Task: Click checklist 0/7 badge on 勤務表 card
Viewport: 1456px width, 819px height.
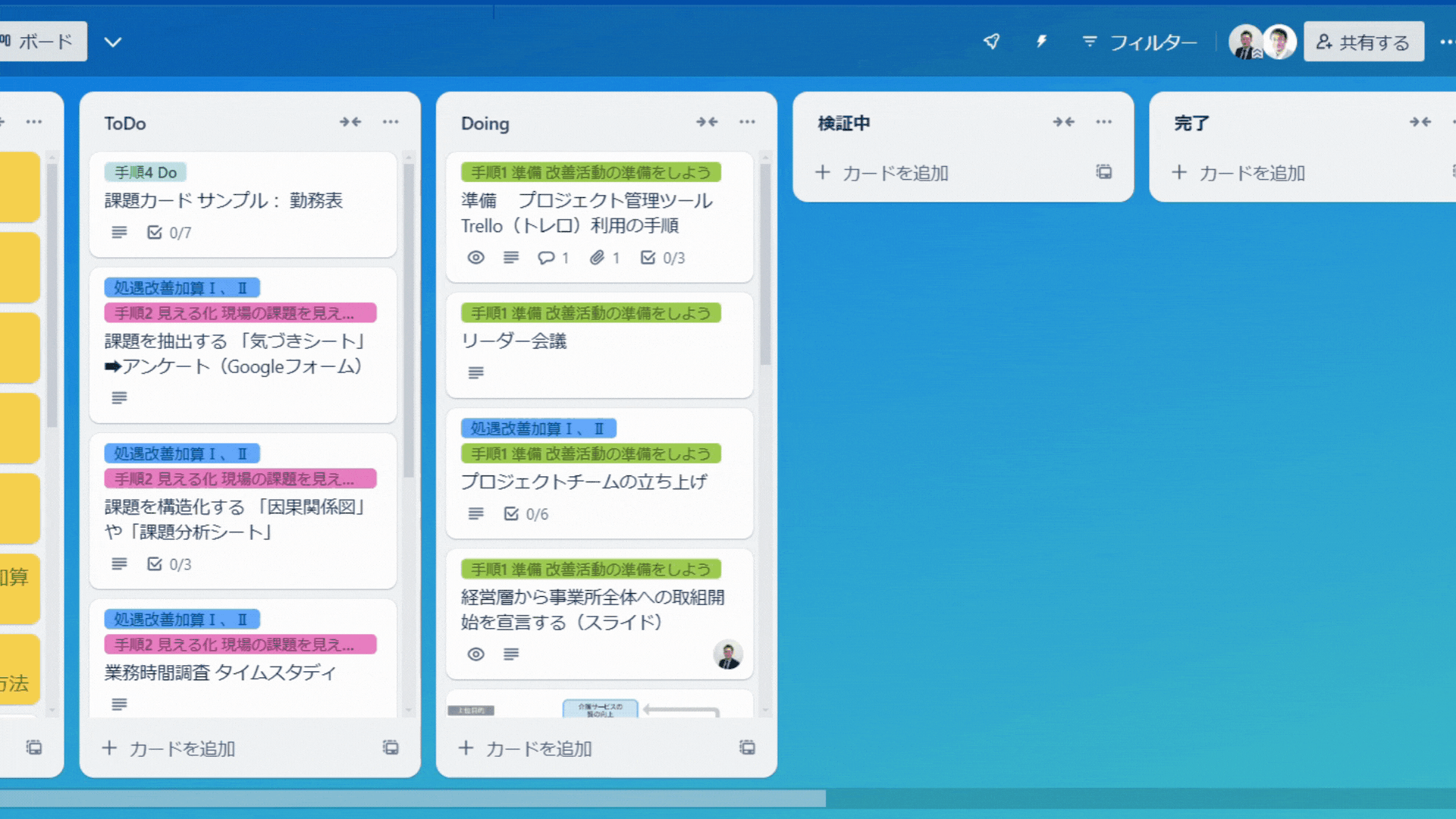Action: coord(169,233)
